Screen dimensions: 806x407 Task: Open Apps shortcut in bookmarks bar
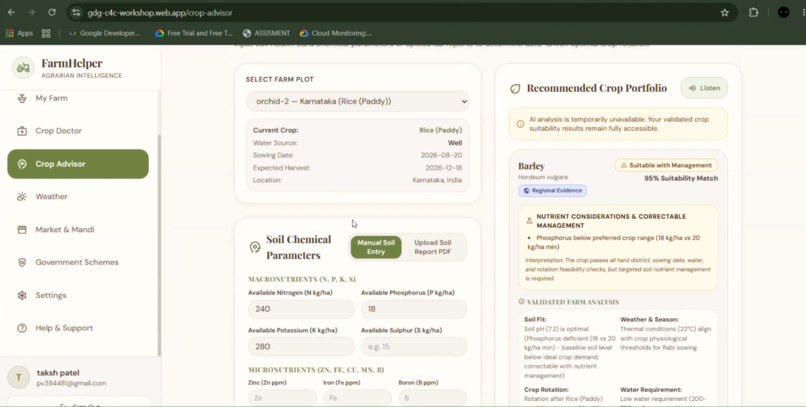click(19, 33)
